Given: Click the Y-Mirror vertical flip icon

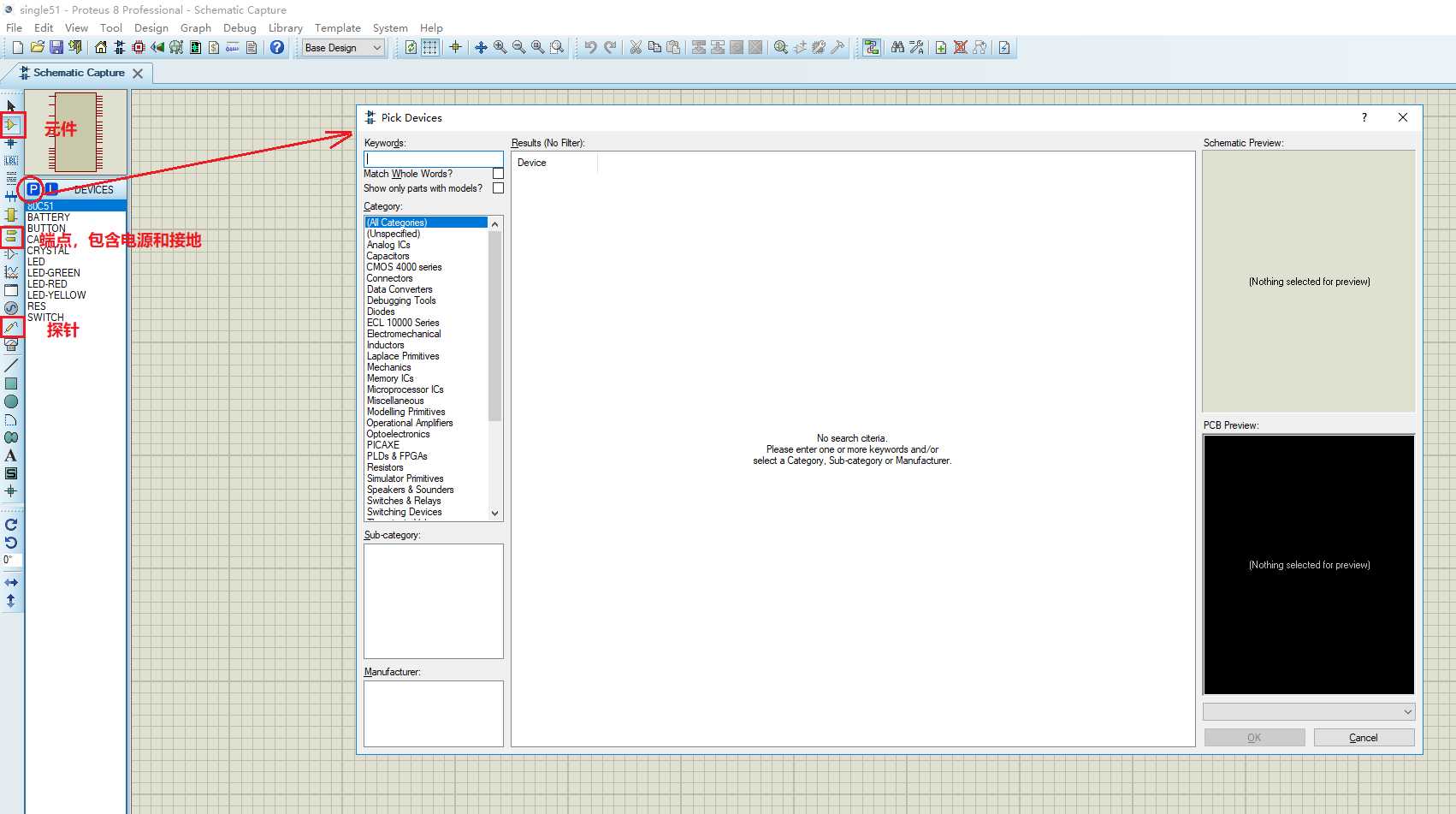Looking at the screenshot, I should click(11, 601).
